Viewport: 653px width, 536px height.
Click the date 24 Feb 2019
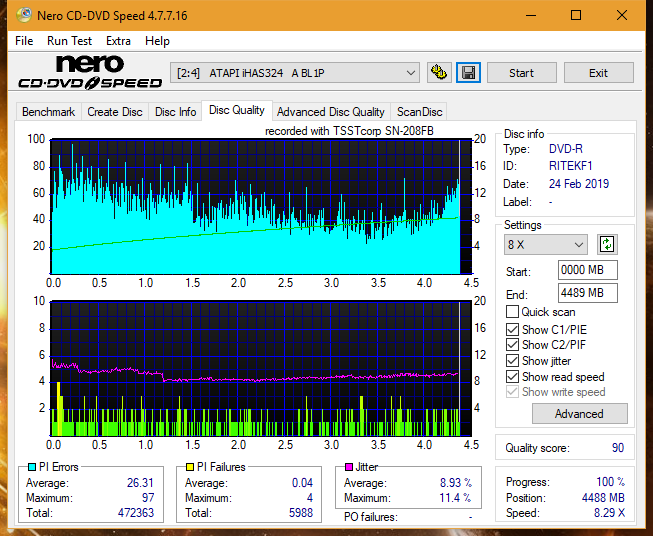click(x=578, y=184)
